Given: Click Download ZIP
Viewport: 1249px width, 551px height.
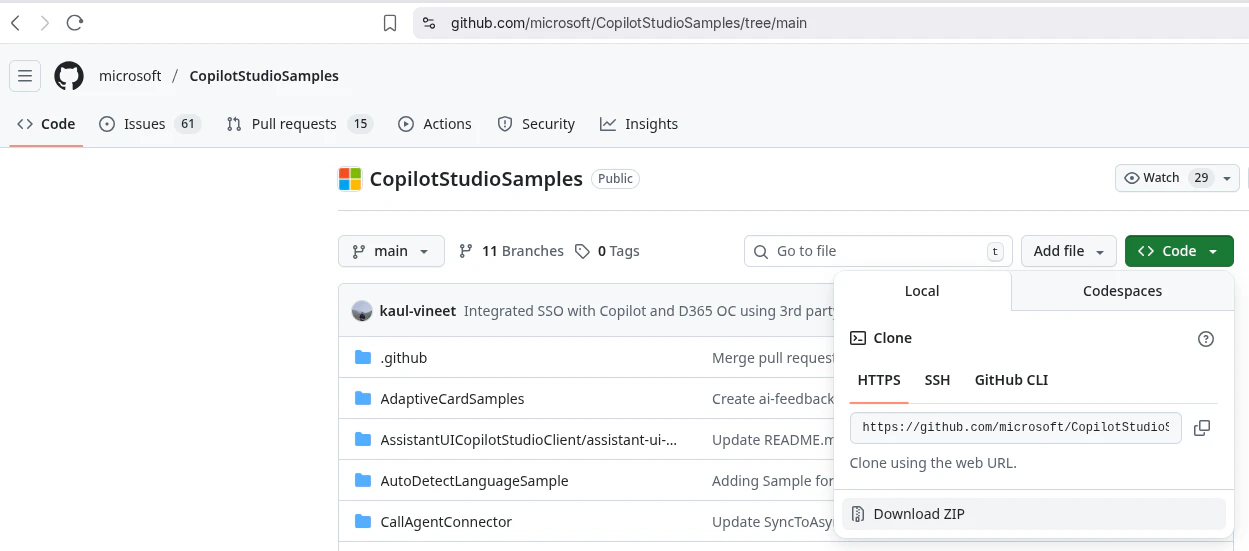Looking at the screenshot, I should tap(1034, 514).
